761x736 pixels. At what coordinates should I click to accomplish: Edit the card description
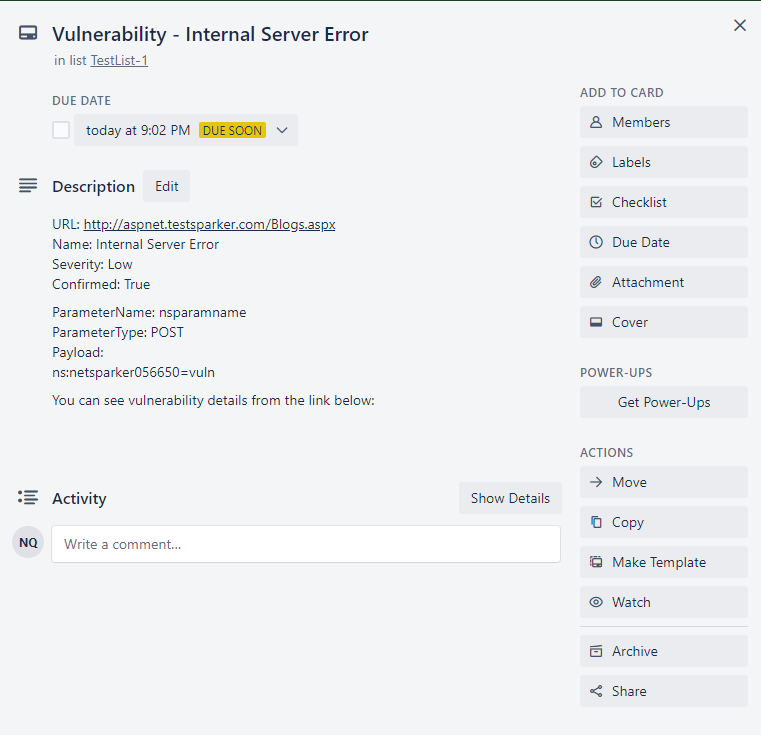coord(166,186)
